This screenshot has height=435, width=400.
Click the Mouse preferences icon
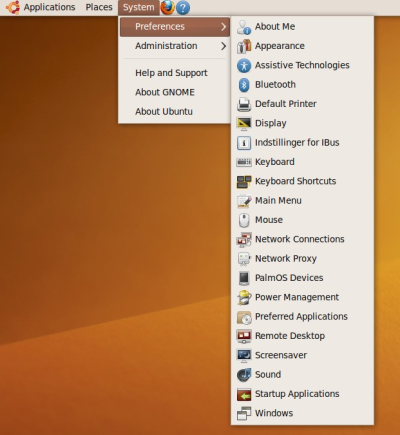point(244,220)
